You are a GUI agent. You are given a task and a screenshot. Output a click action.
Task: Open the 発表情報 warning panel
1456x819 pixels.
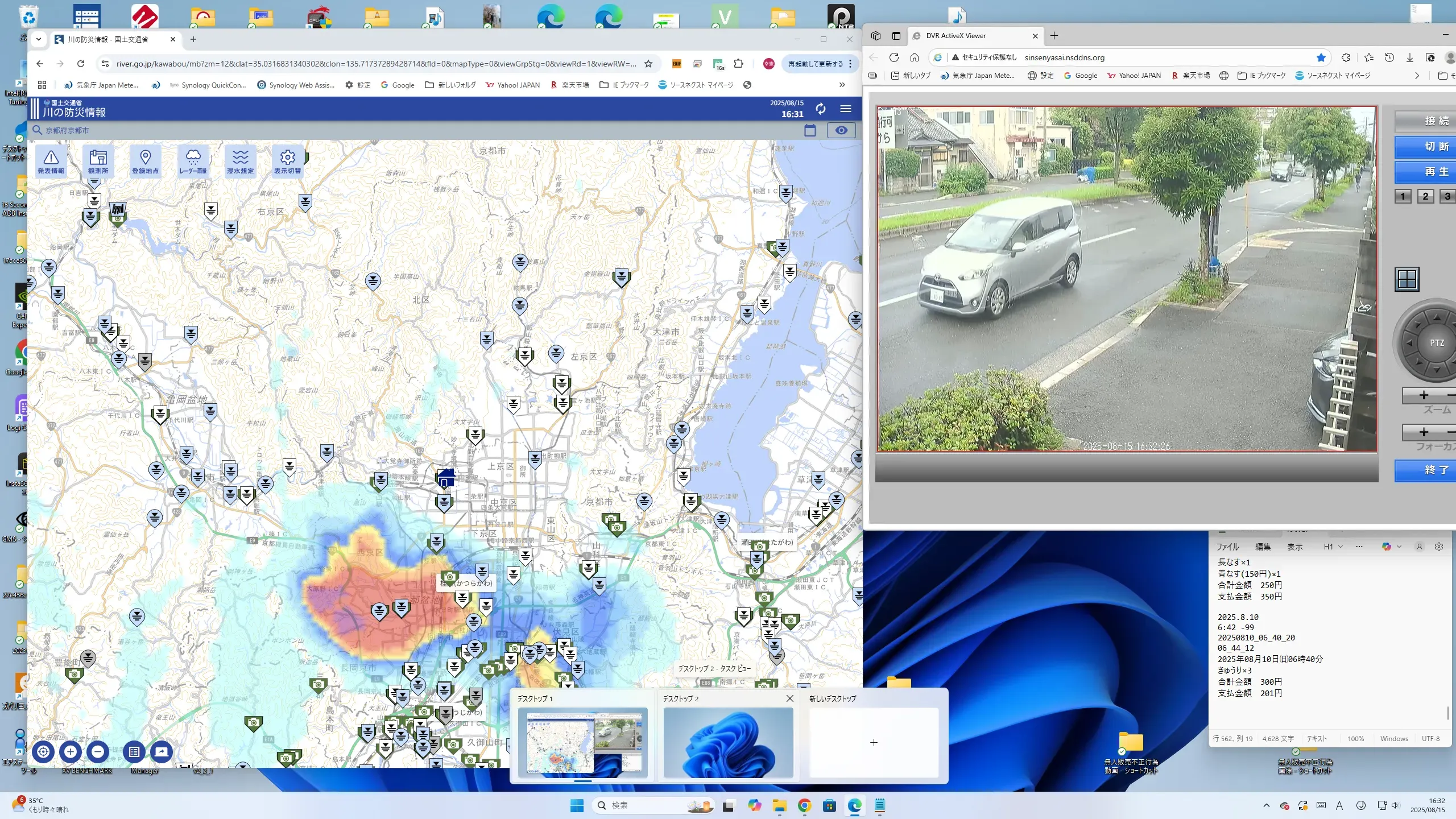tap(51, 162)
